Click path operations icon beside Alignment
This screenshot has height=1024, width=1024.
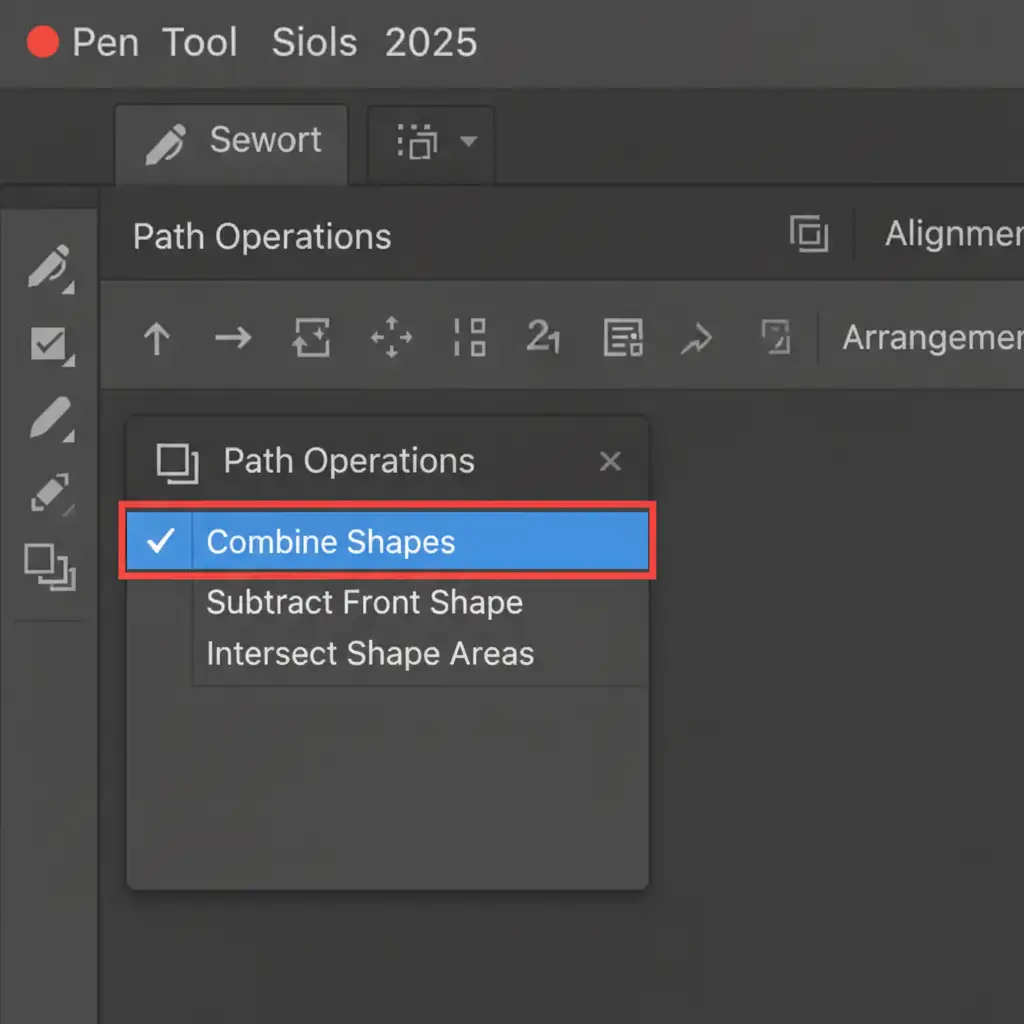pos(808,234)
